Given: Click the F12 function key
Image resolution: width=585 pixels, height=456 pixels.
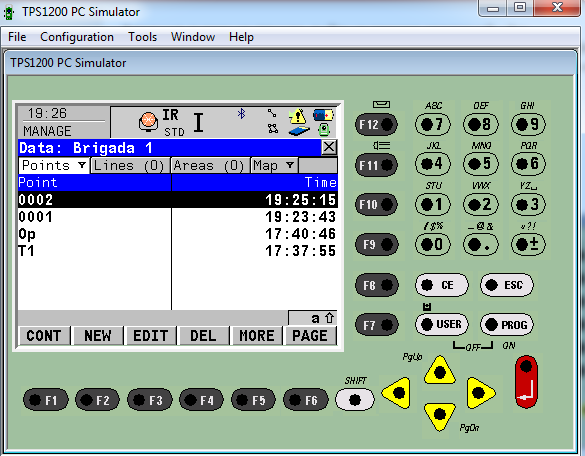Looking at the screenshot, I should point(376,124).
